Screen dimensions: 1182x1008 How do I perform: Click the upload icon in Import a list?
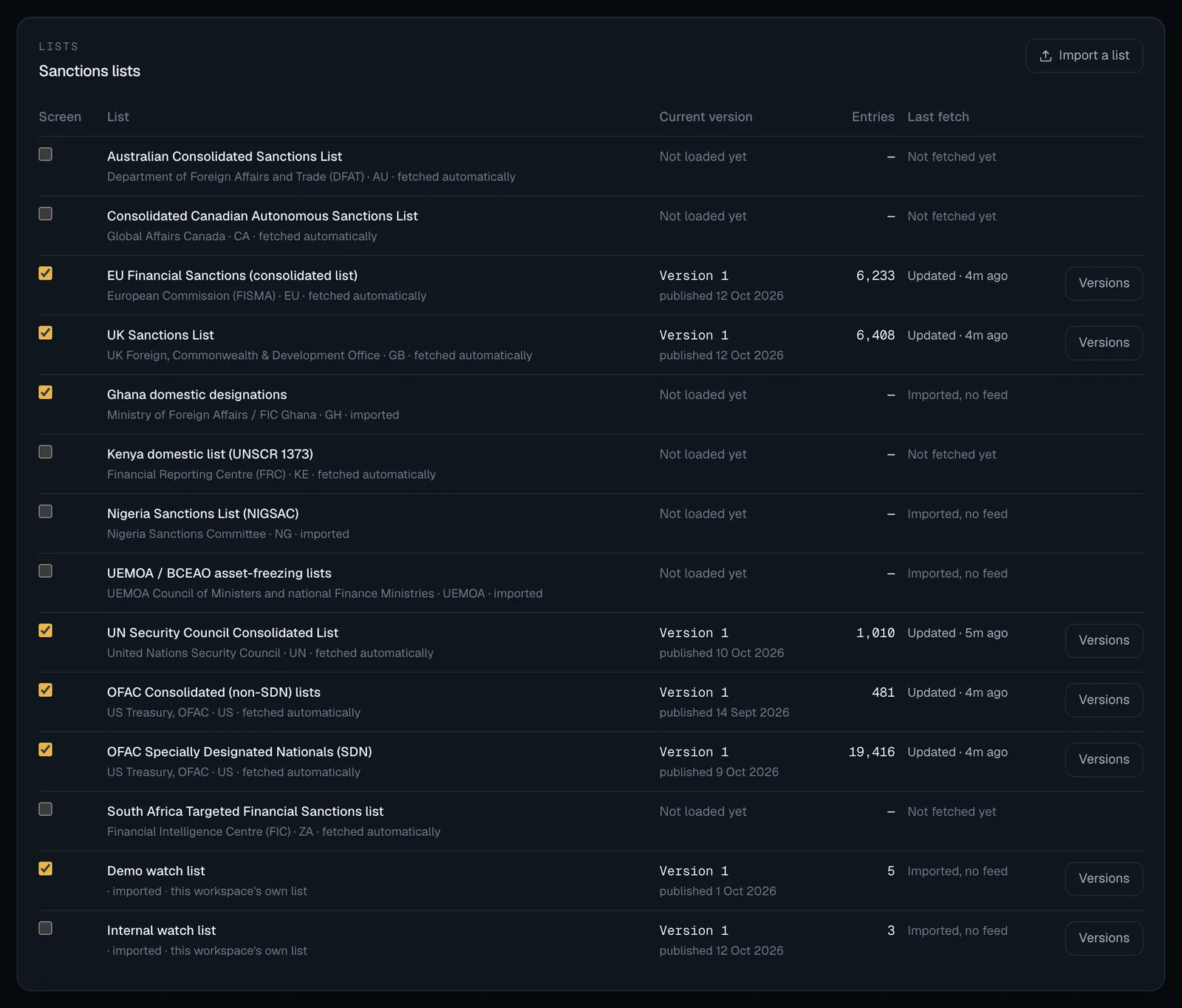point(1045,56)
